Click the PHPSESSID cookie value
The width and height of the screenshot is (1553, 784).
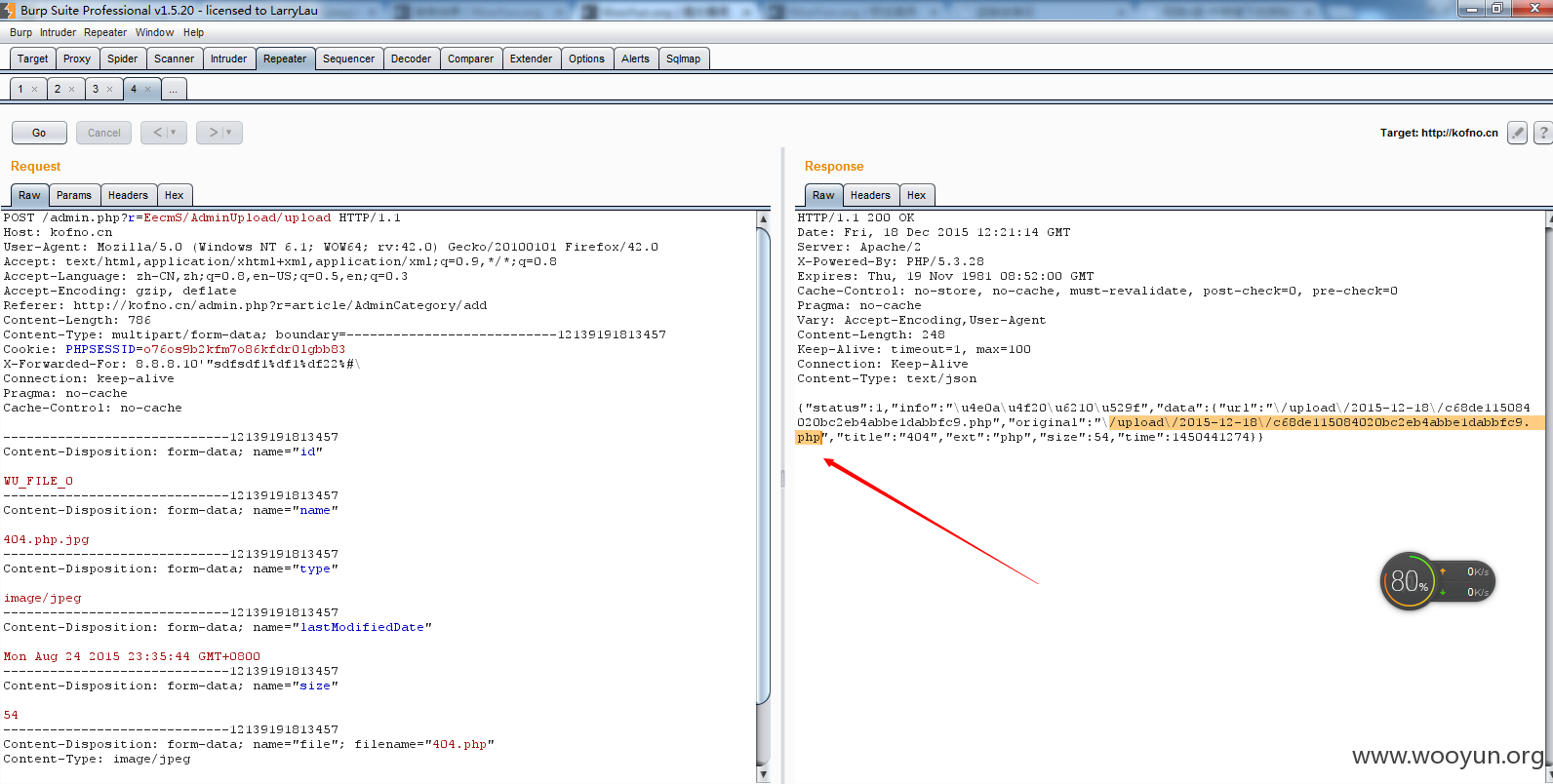coord(244,349)
